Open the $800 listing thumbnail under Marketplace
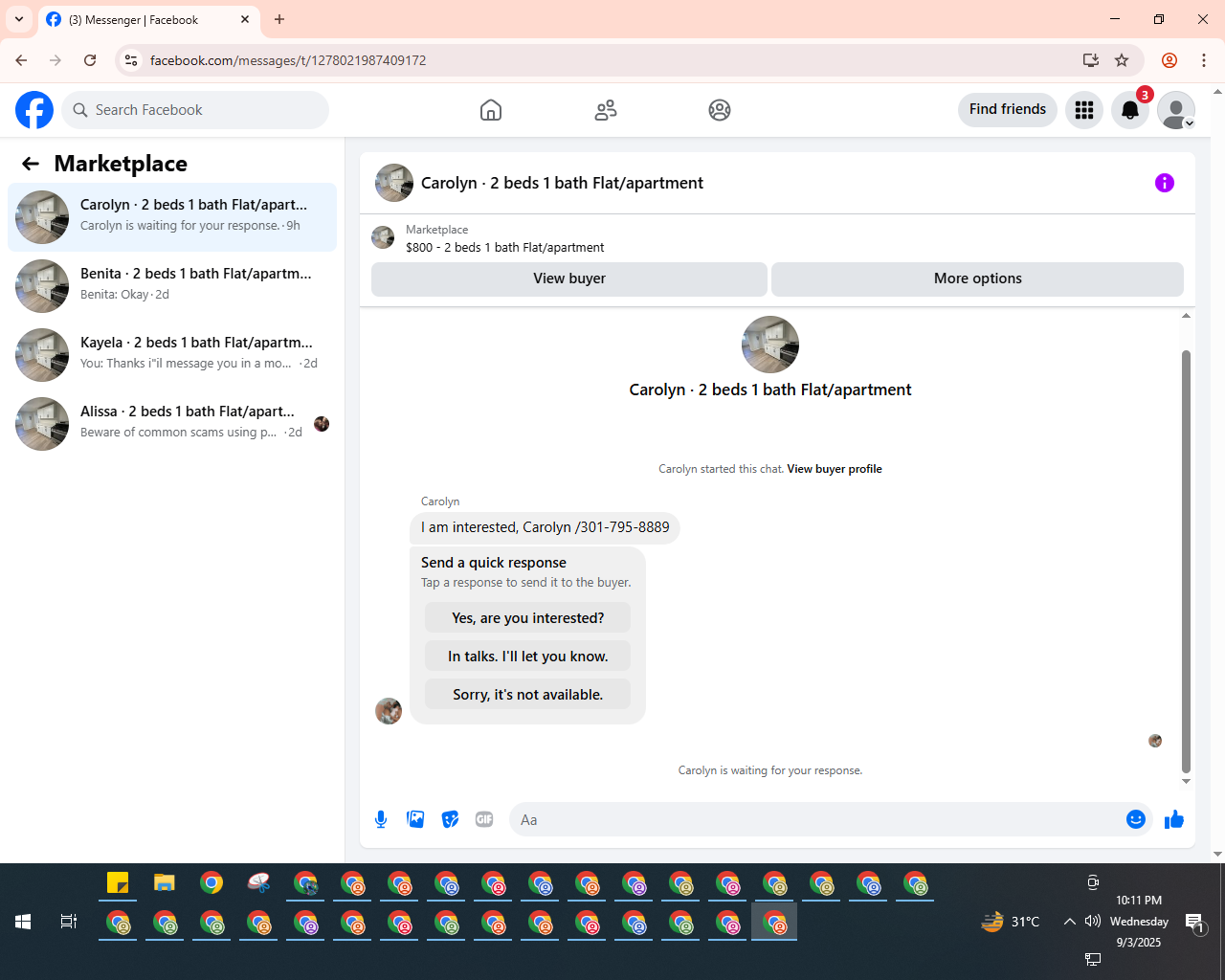Image resolution: width=1225 pixels, height=980 pixels. [383, 237]
